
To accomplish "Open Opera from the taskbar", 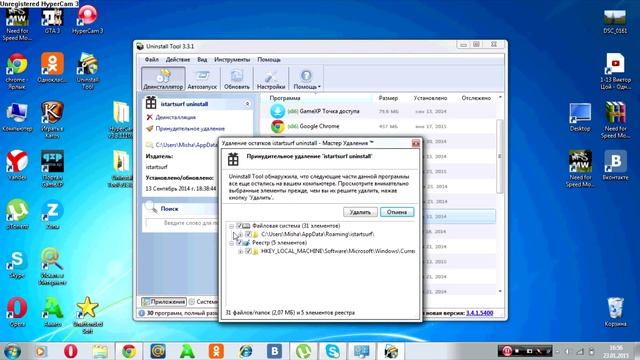I will (71, 351).
